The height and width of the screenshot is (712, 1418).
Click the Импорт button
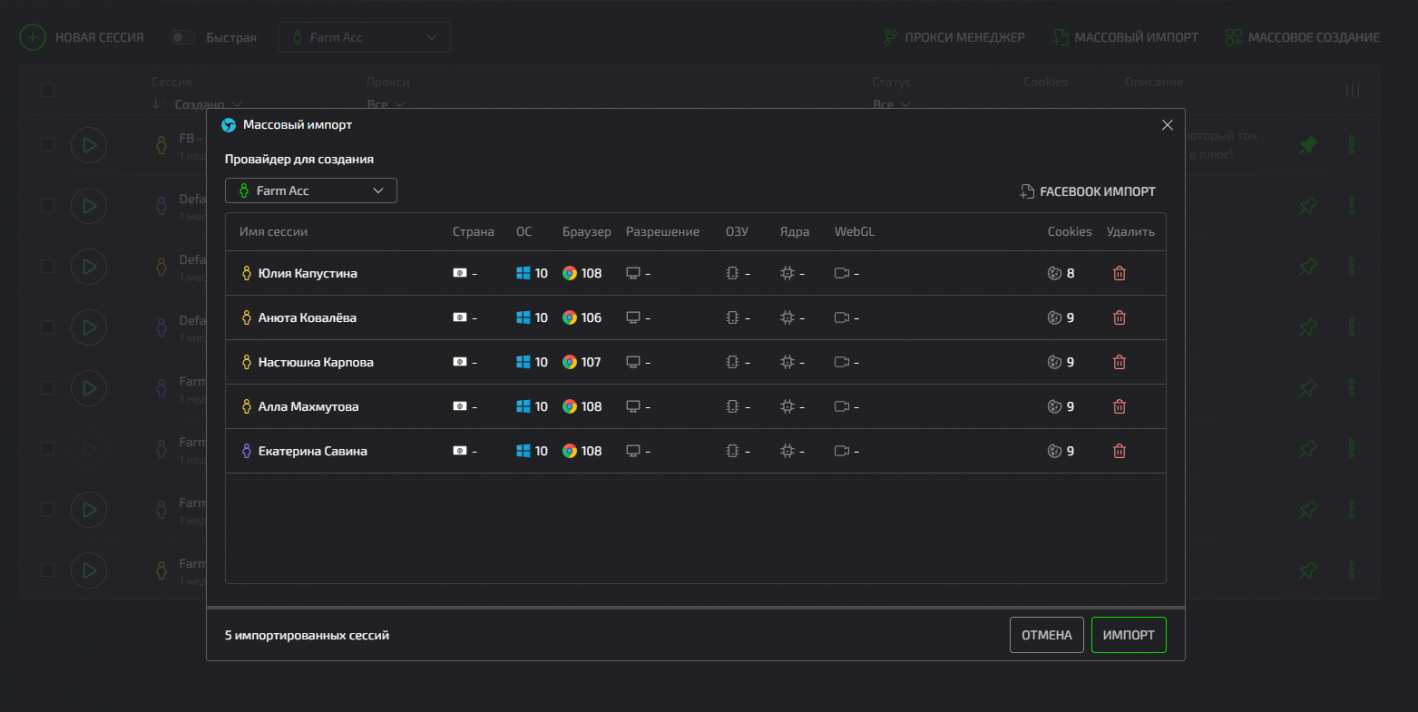1129,635
